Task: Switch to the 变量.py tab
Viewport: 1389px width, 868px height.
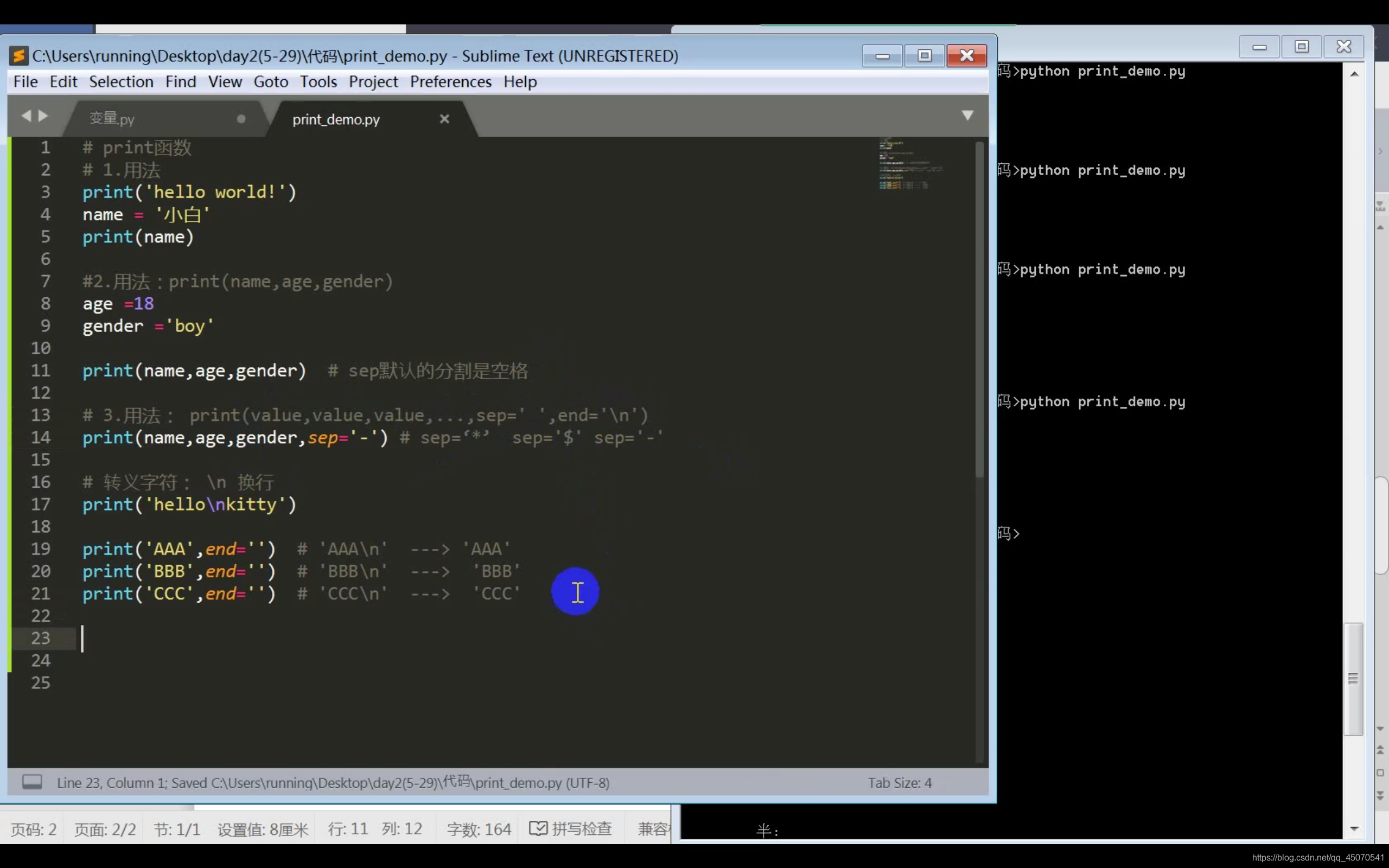Action: pyautogui.click(x=112, y=119)
